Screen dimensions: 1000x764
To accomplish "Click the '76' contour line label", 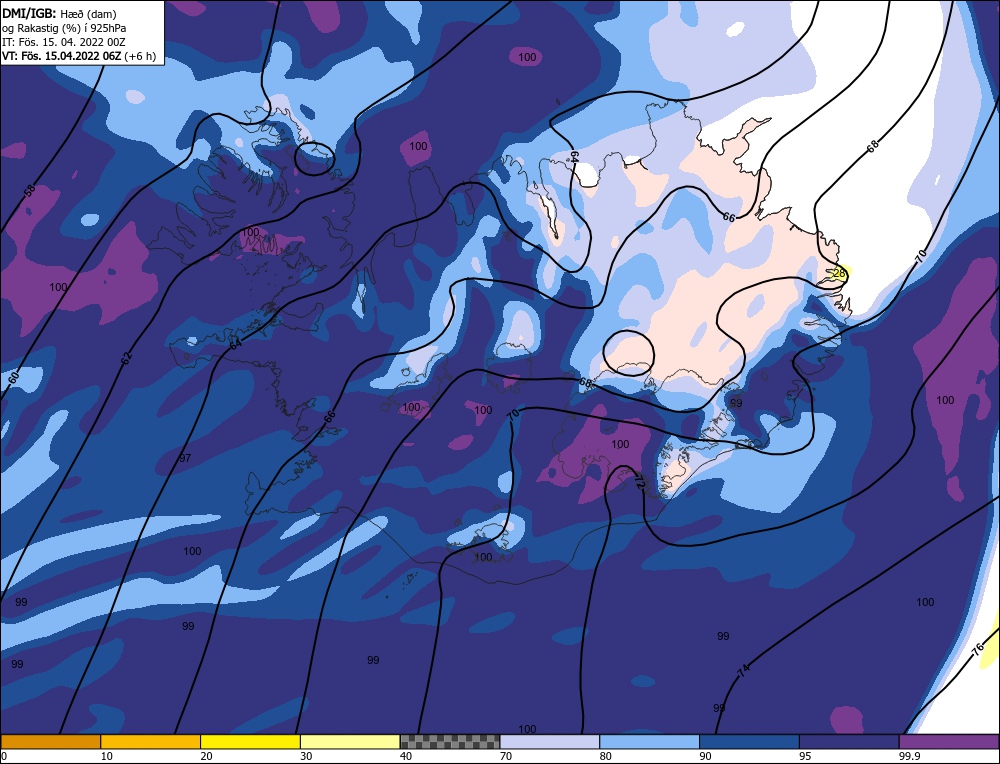I will 978,650.
